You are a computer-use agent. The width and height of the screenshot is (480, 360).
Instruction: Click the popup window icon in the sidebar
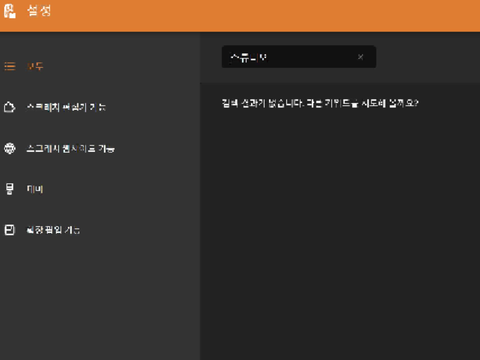click(10, 230)
